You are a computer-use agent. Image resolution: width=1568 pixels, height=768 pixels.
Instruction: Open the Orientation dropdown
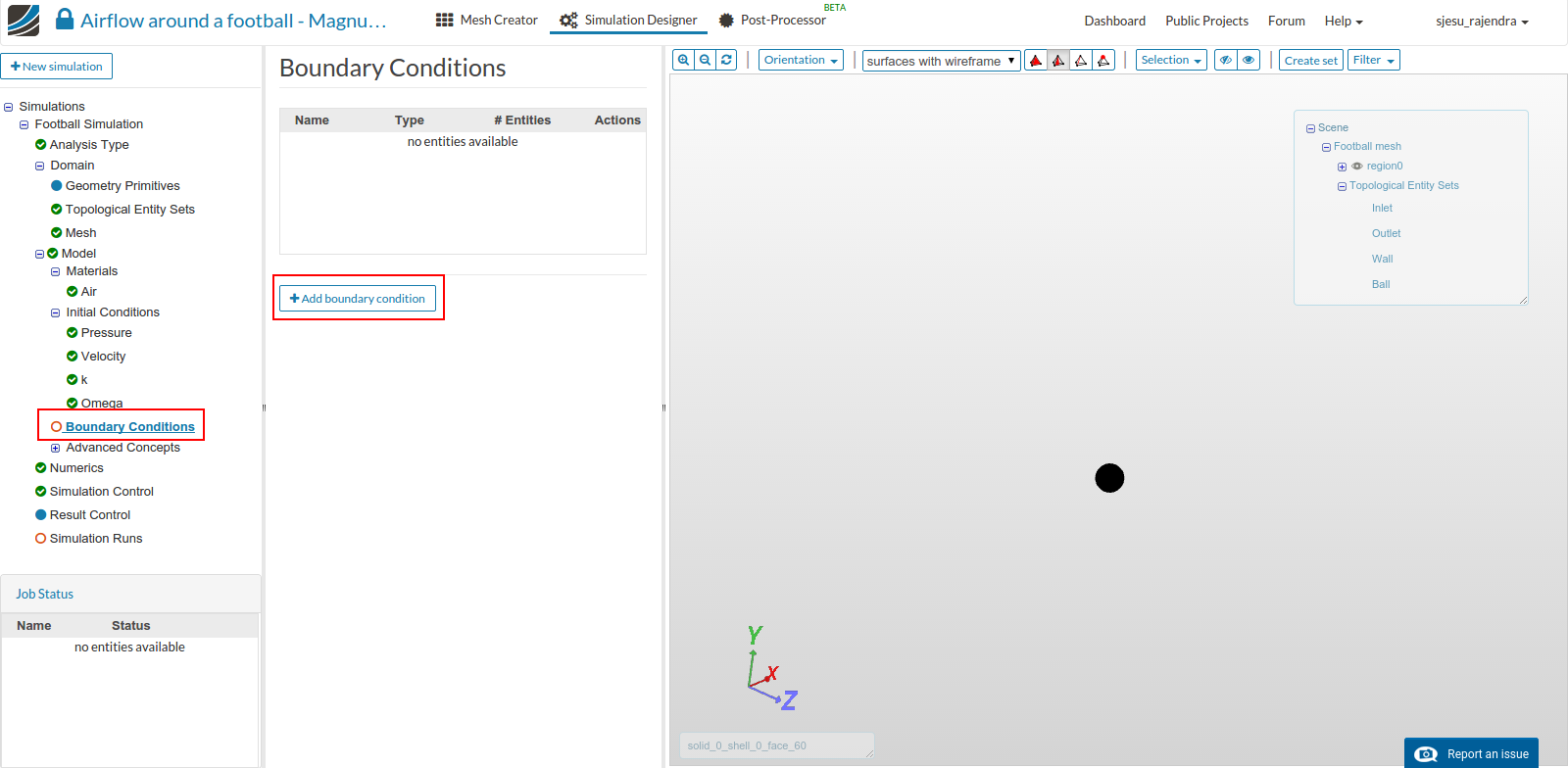tap(801, 60)
